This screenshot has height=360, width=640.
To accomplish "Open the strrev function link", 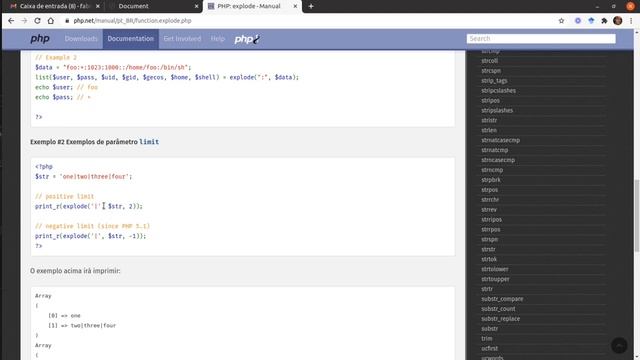I will point(489,210).
